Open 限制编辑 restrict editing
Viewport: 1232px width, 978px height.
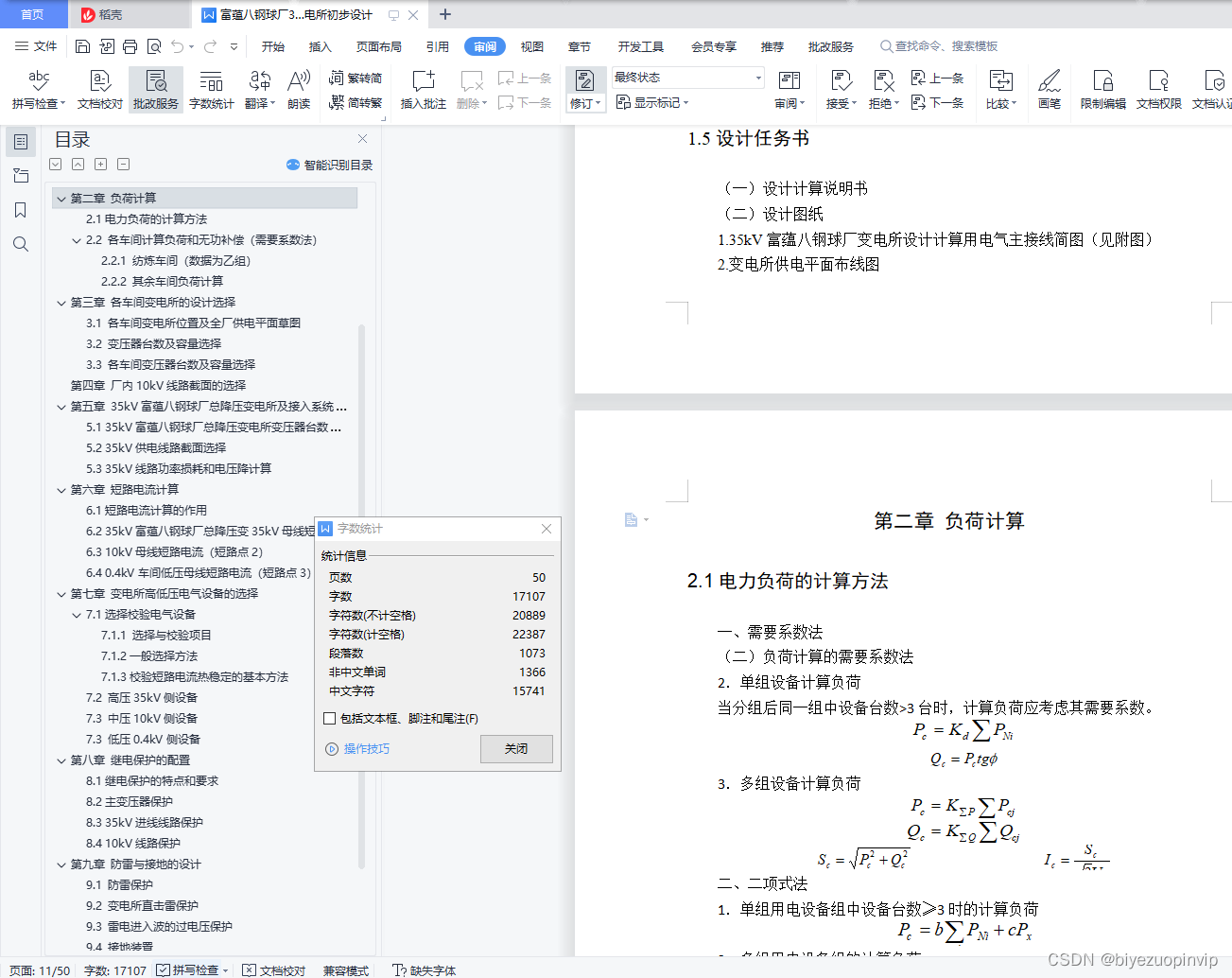1102,90
